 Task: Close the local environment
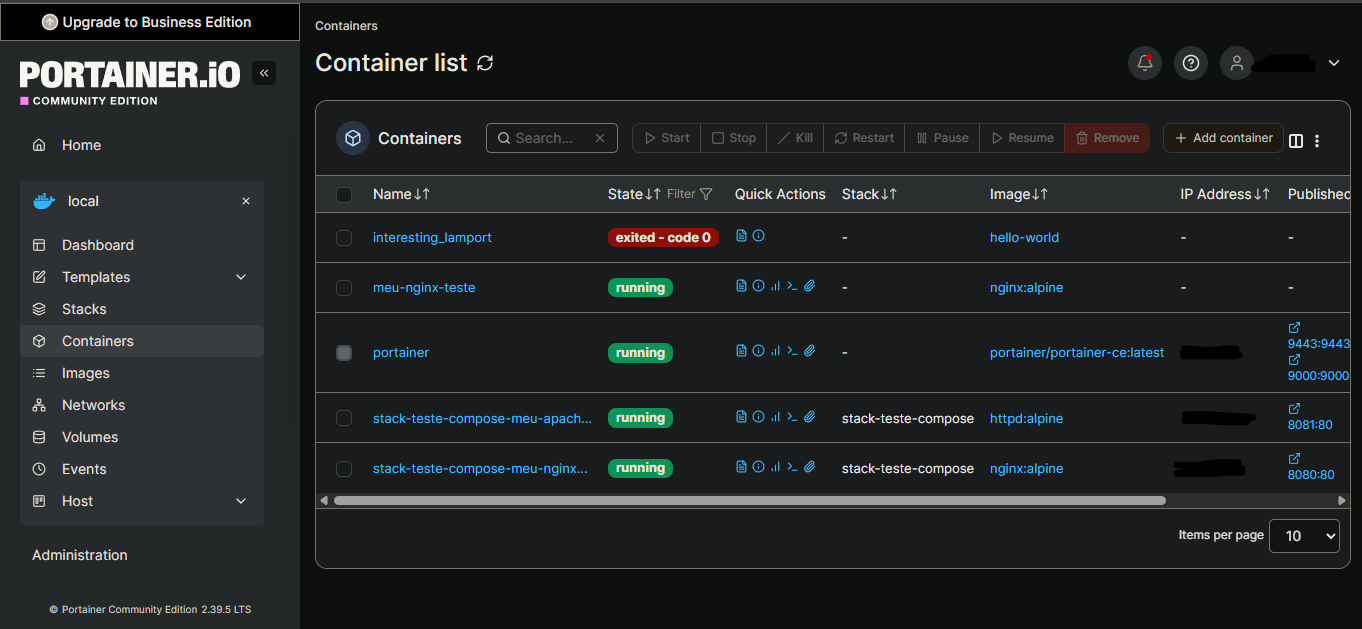click(246, 201)
